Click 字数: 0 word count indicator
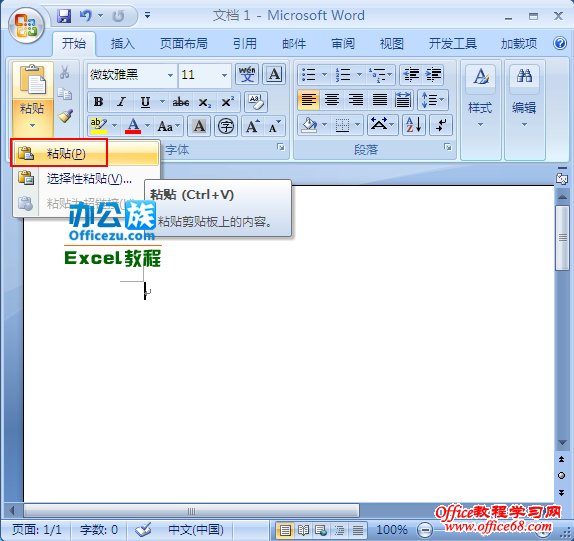 click(x=99, y=530)
